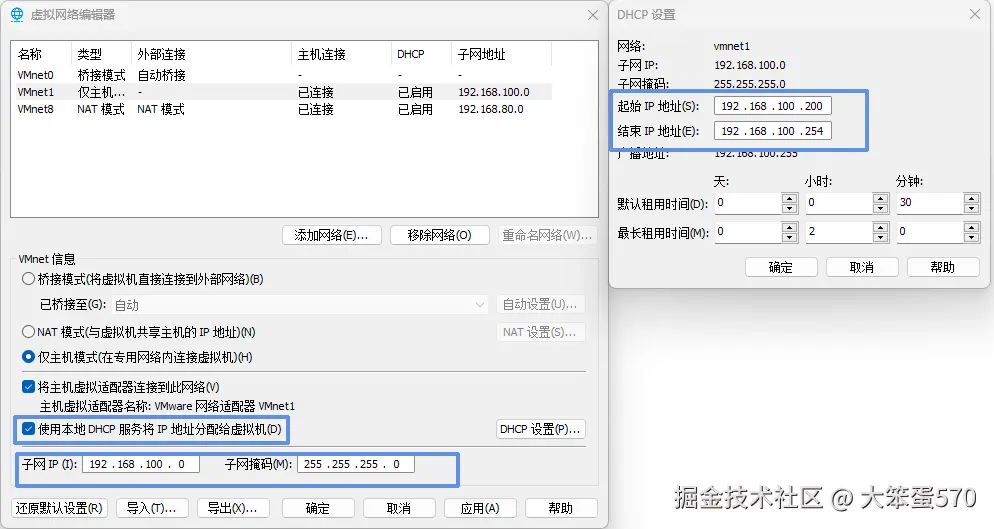Select the NAT 模式 radio button

(x=28, y=331)
